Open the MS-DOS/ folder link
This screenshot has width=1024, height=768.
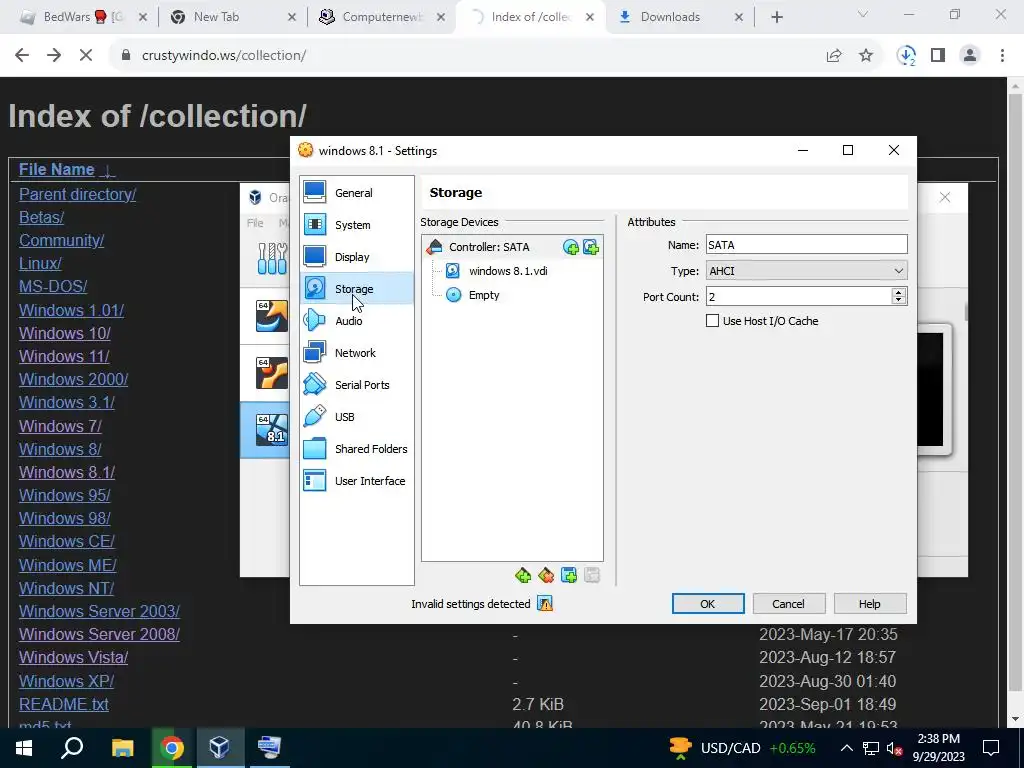coord(53,287)
